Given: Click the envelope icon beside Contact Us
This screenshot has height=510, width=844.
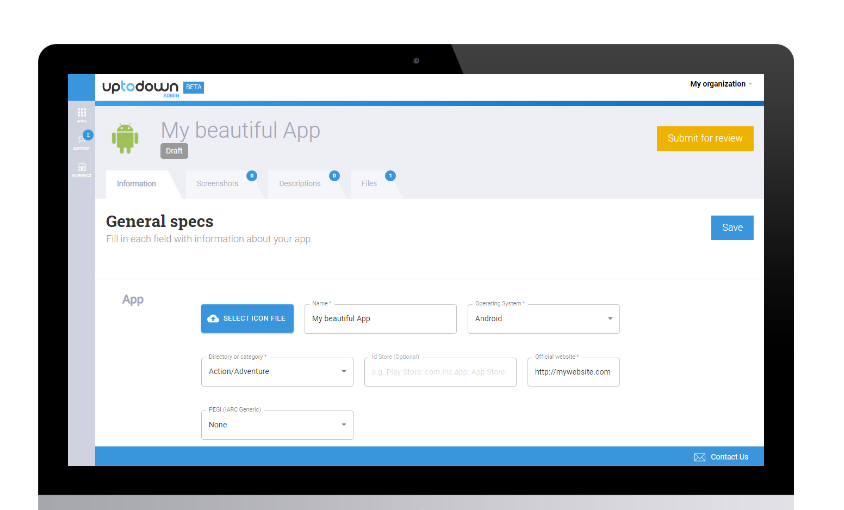Looking at the screenshot, I should [x=699, y=457].
